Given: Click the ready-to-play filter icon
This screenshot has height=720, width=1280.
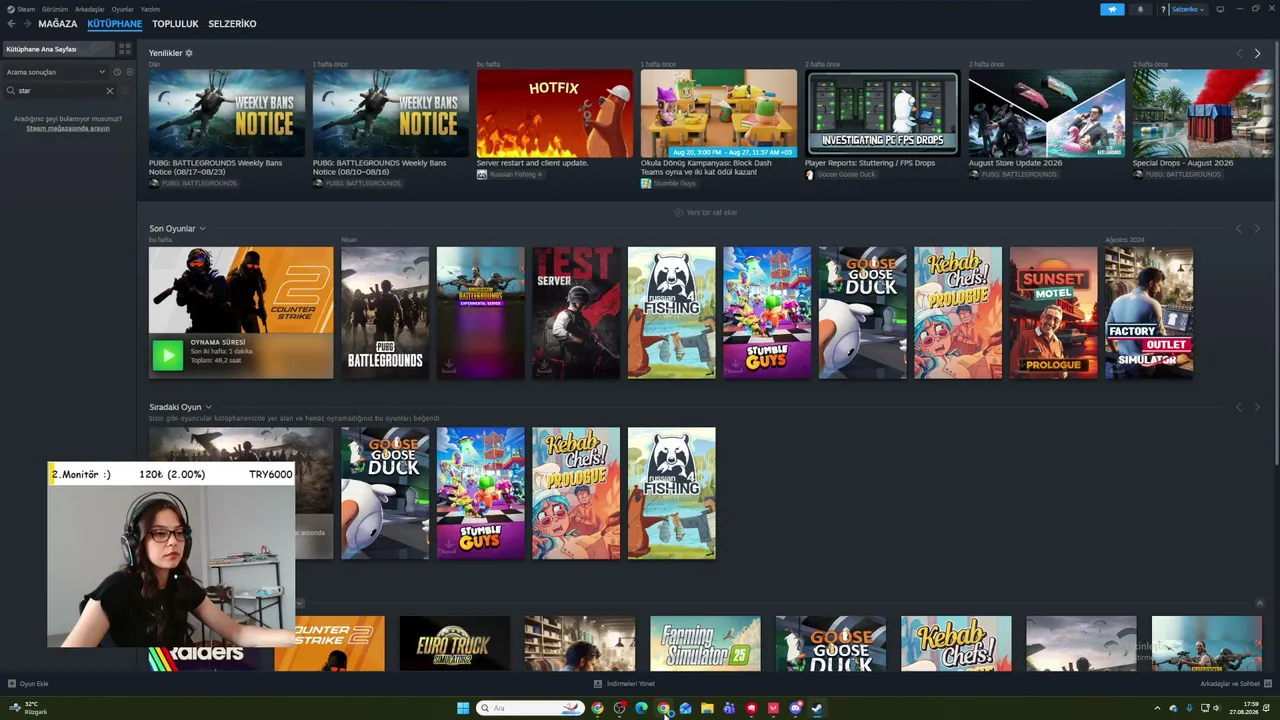Looking at the screenshot, I should pyautogui.click(x=129, y=72).
